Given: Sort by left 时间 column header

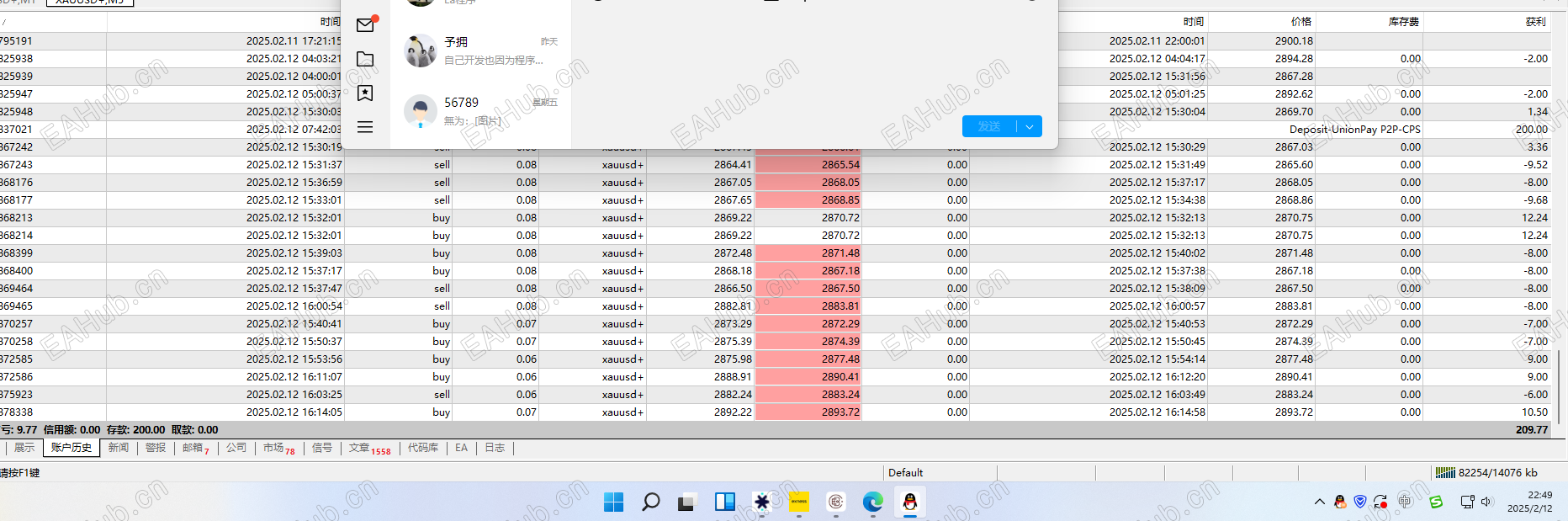Looking at the screenshot, I should click(x=225, y=22).
